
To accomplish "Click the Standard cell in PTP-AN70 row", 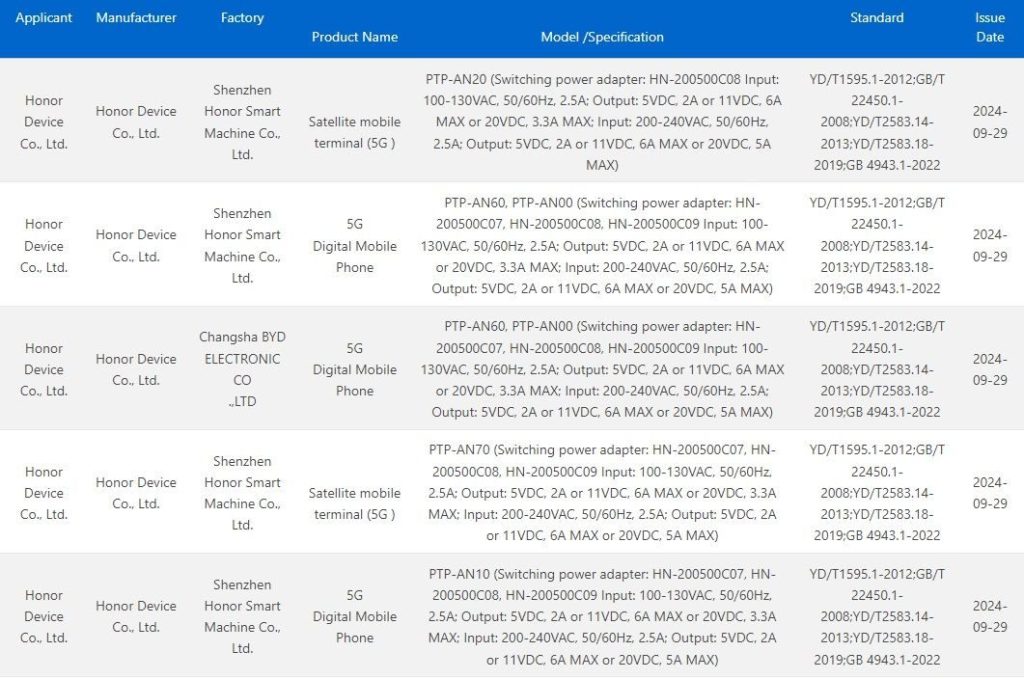I will click(877, 493).
